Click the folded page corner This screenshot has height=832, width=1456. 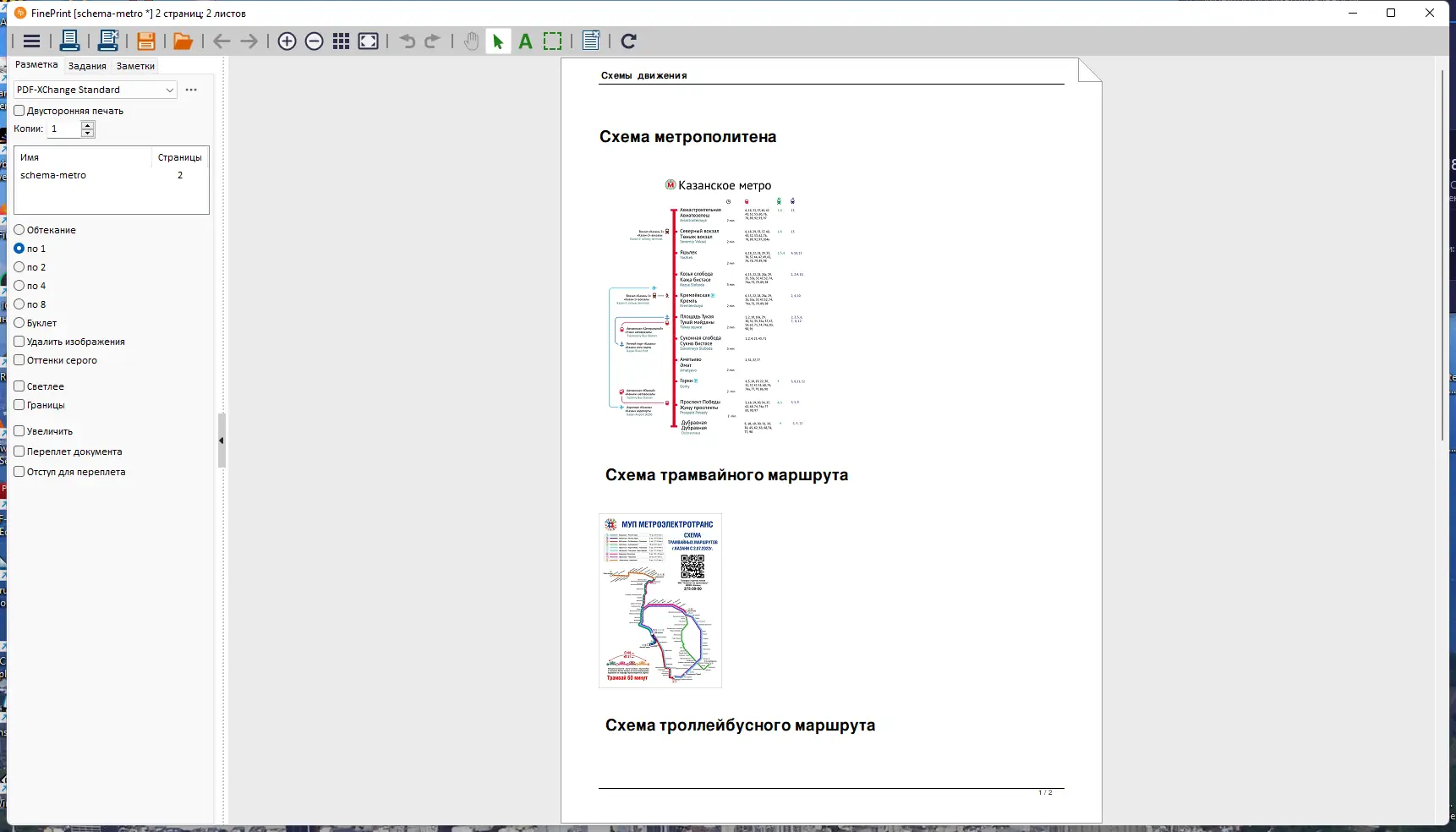point(1090,70)
